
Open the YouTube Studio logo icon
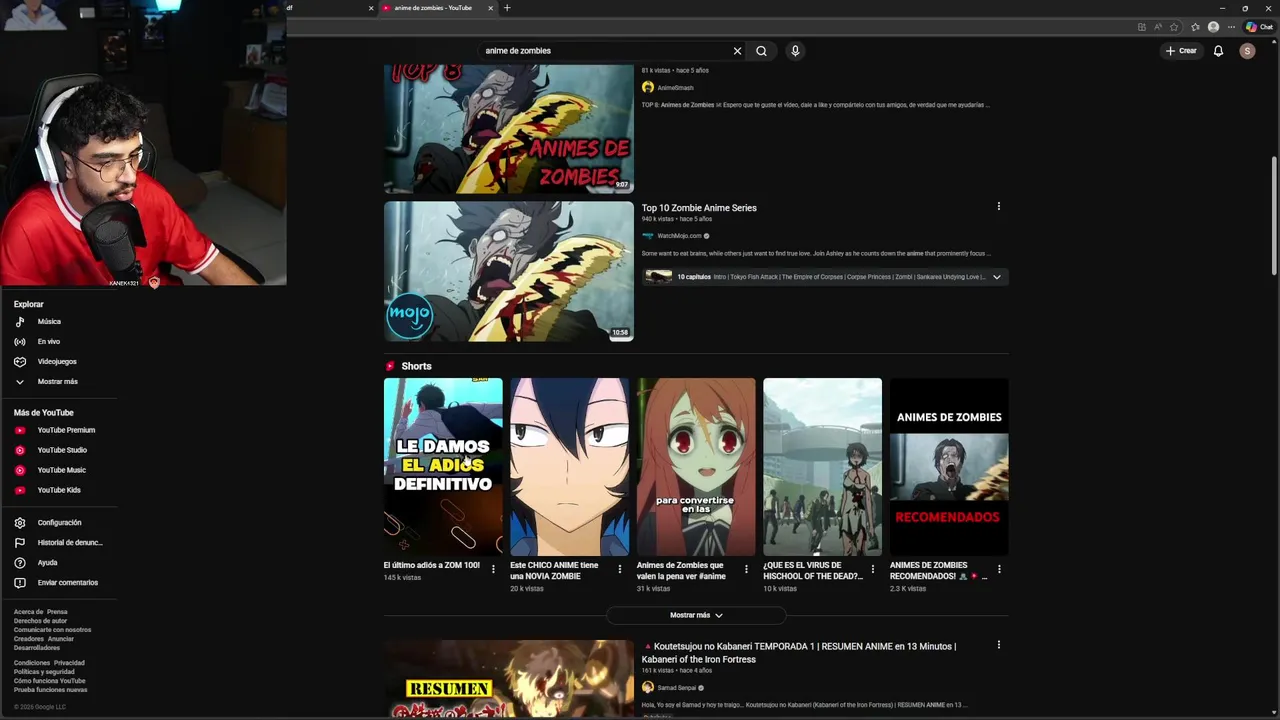coord(20,450)
